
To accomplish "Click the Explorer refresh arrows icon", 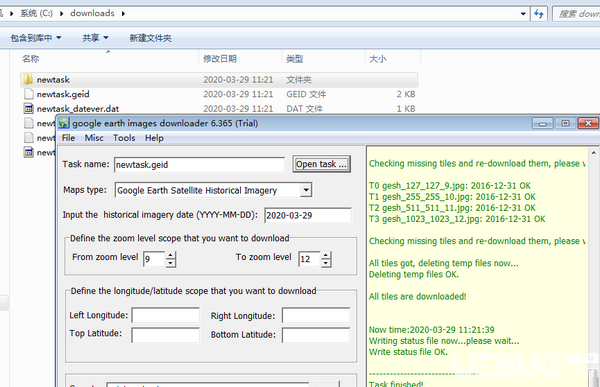I will [539, 14].
